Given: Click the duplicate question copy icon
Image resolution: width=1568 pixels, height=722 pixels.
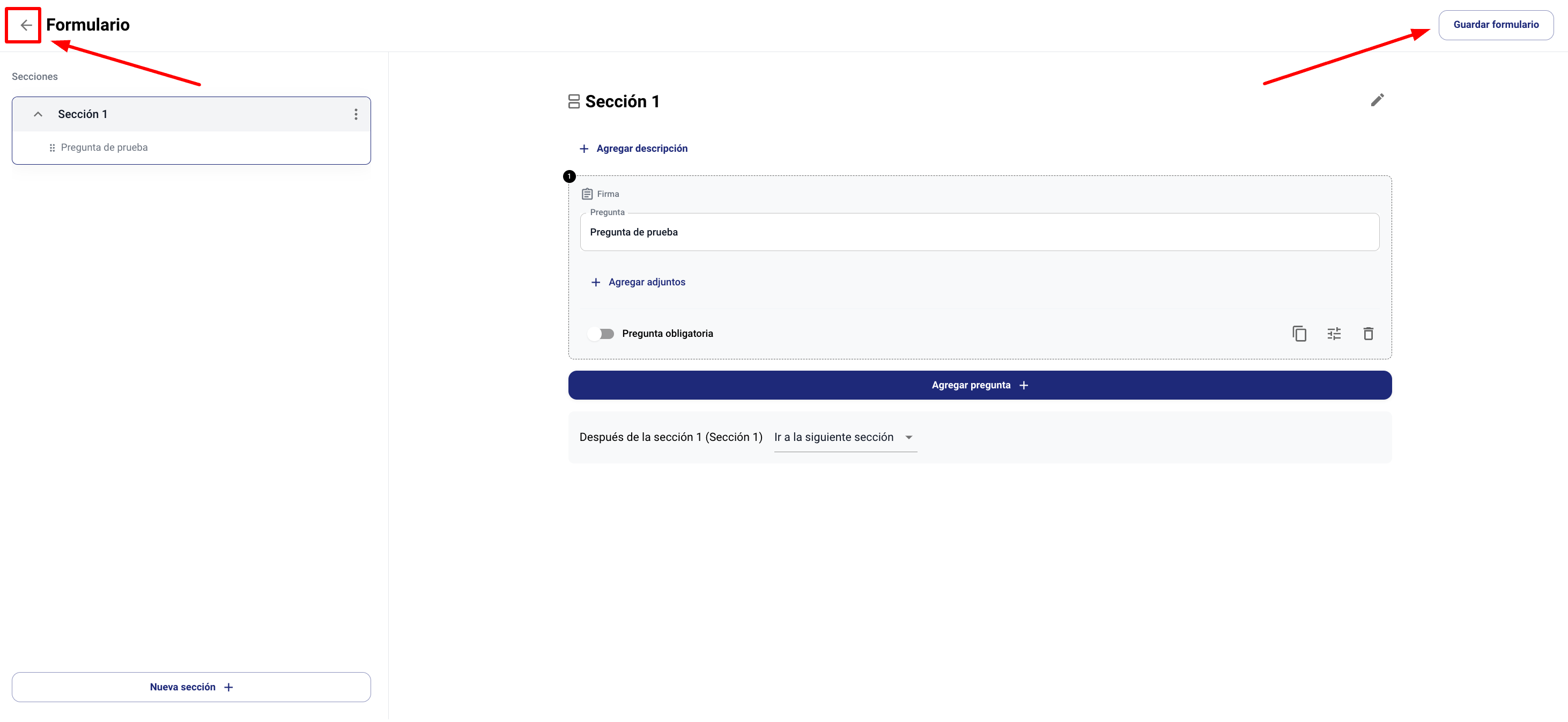Looking at the screenshot, I should click(x=1299, y=334).
